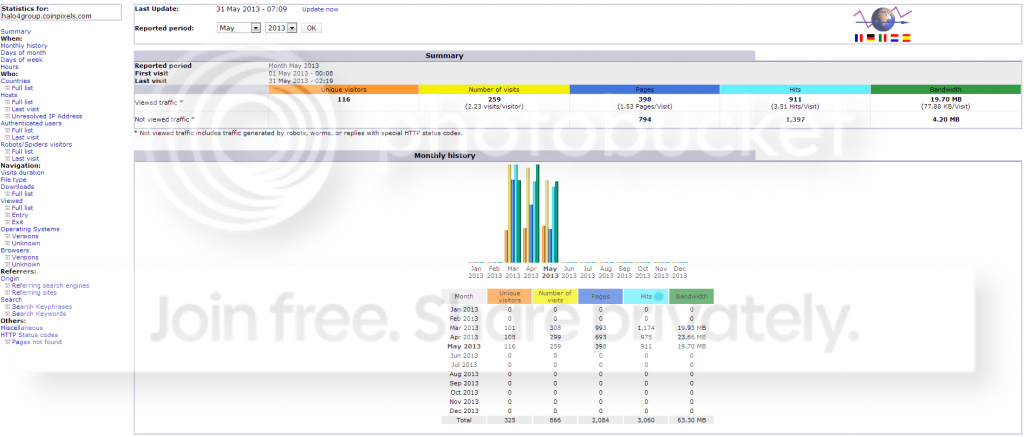This screenshot has height=437, width=1024.
Task: Switch language using the French flag
Action: (859, 39)
